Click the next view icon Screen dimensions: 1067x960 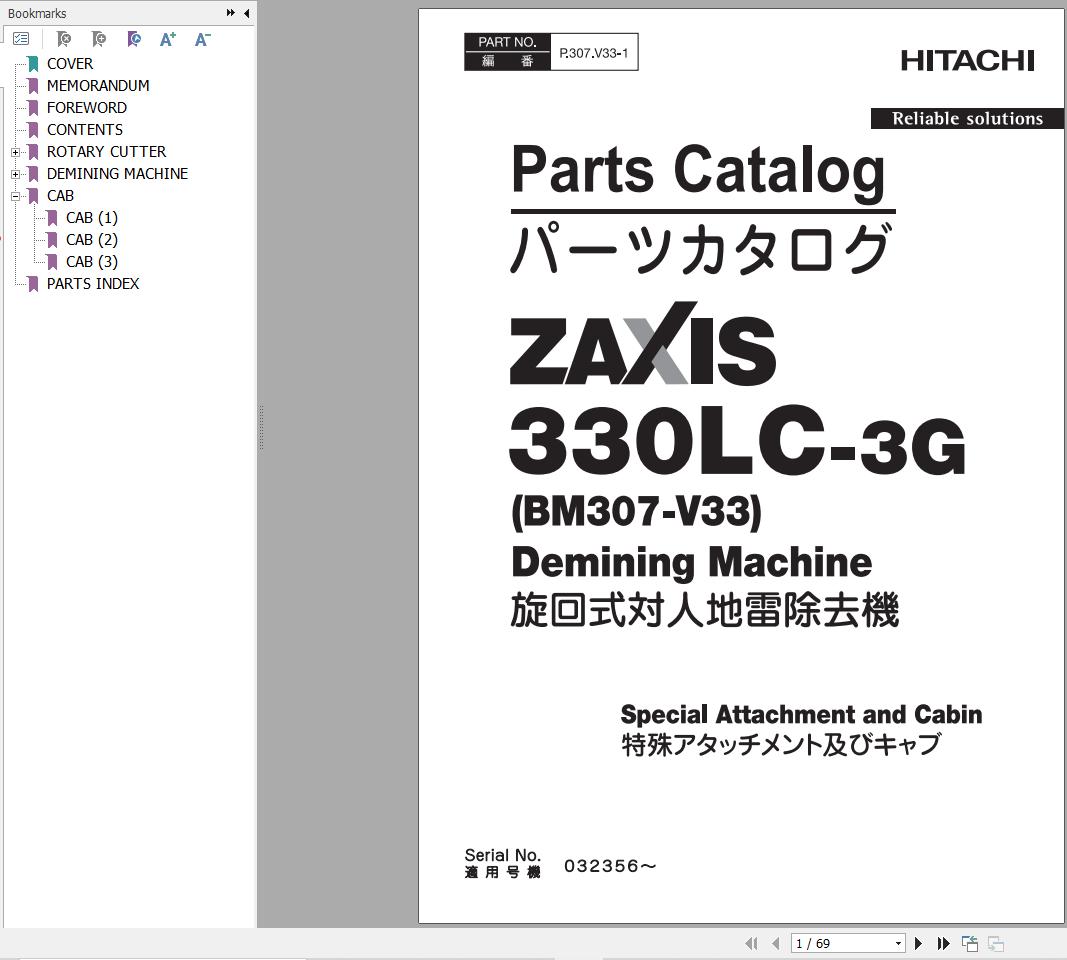point(996,943)
